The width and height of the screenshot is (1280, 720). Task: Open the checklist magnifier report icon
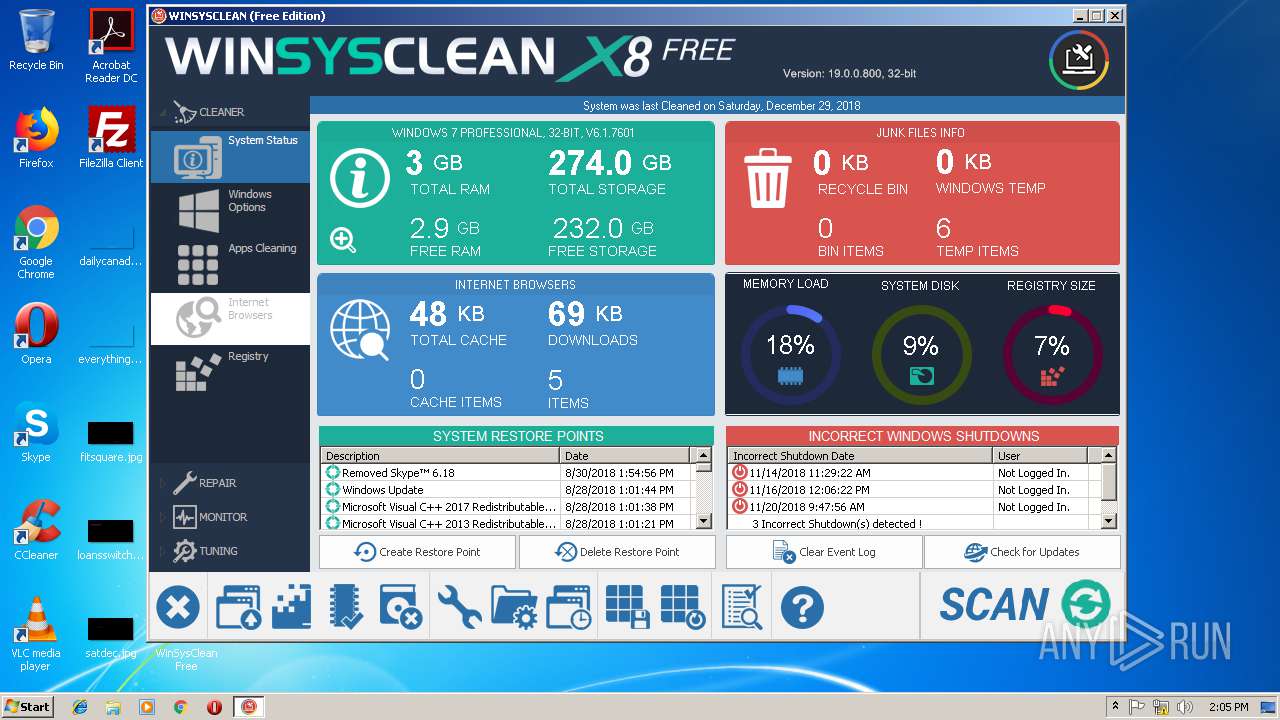(742, 607)
